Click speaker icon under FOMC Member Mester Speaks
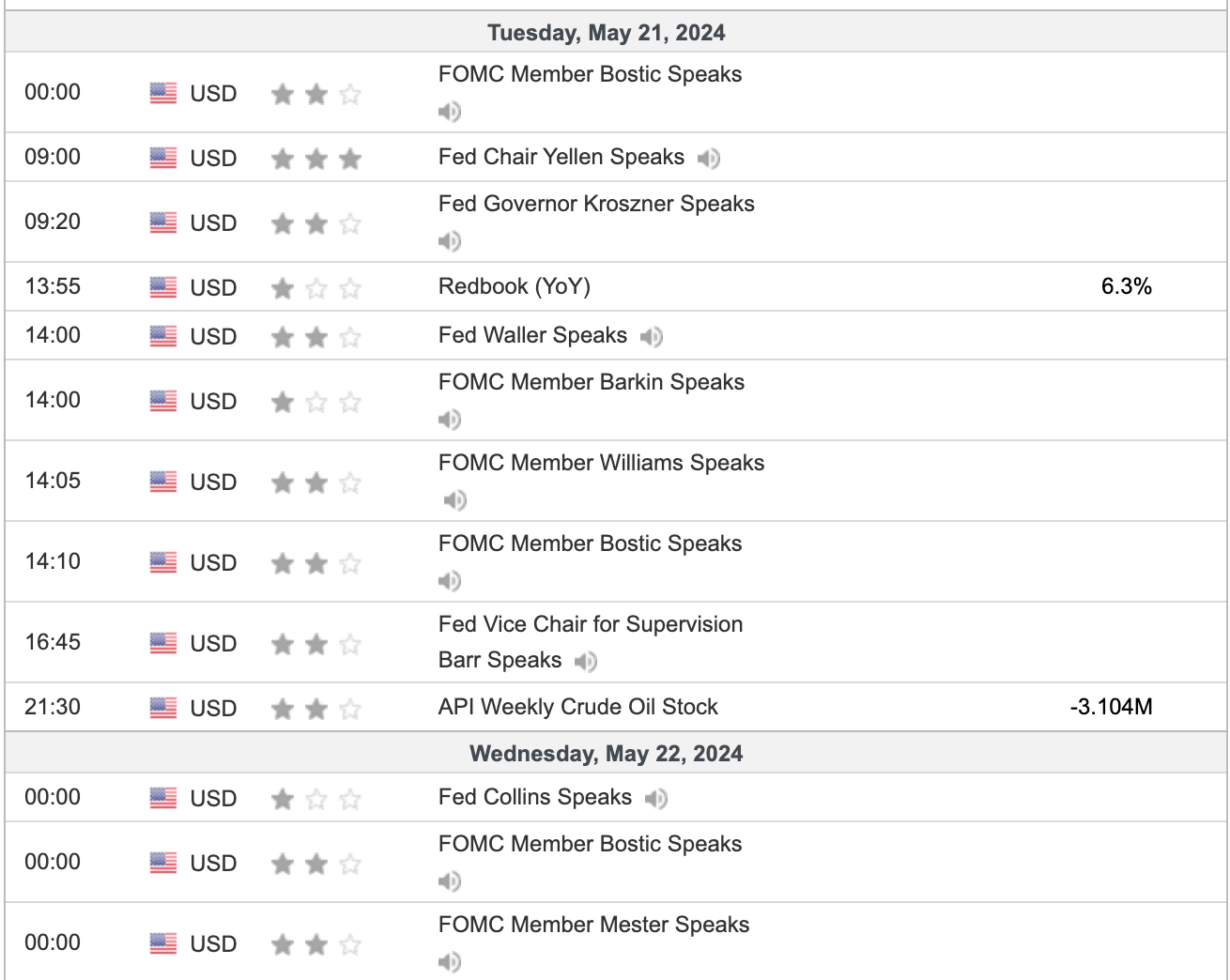This screenshot has height=980, width=1230. click(450, 962)
